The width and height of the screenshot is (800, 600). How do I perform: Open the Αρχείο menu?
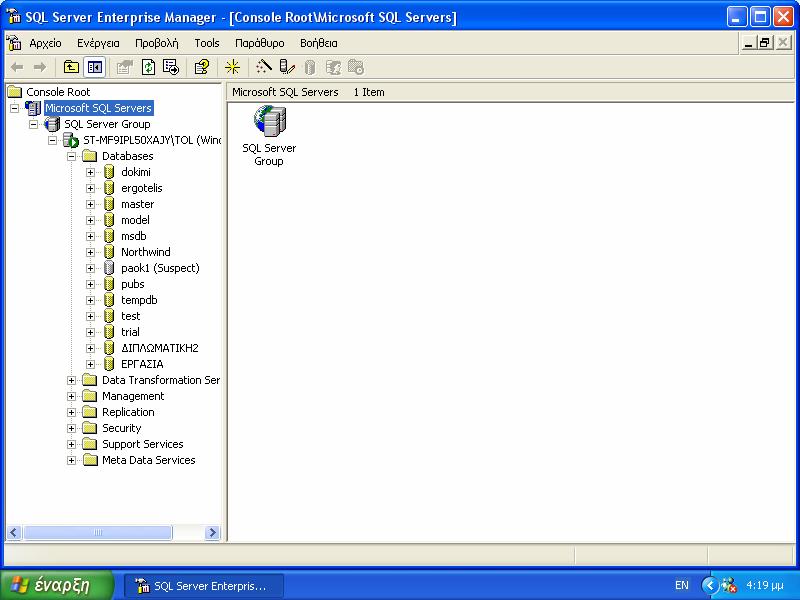45,43
